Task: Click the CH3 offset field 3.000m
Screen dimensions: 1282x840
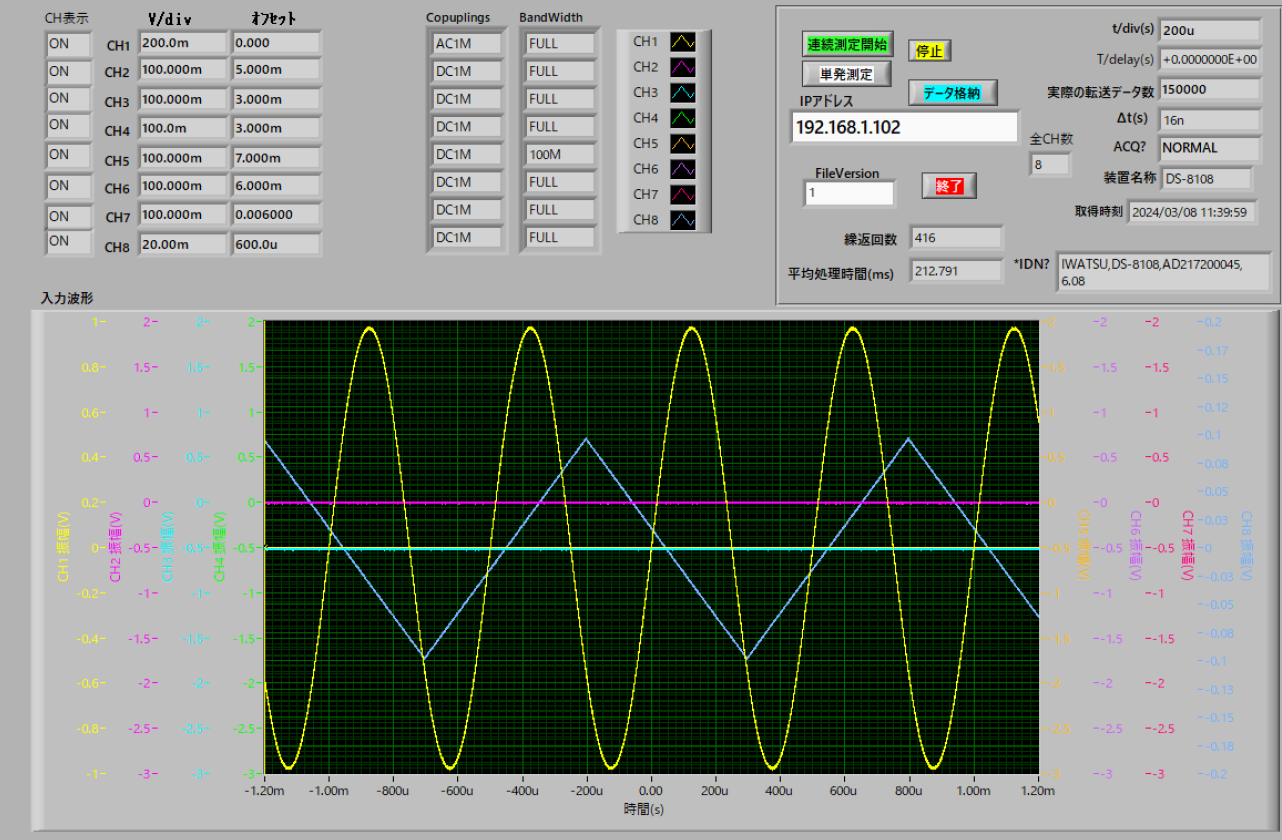Action: pyautogui.click(x=276, y=100)
